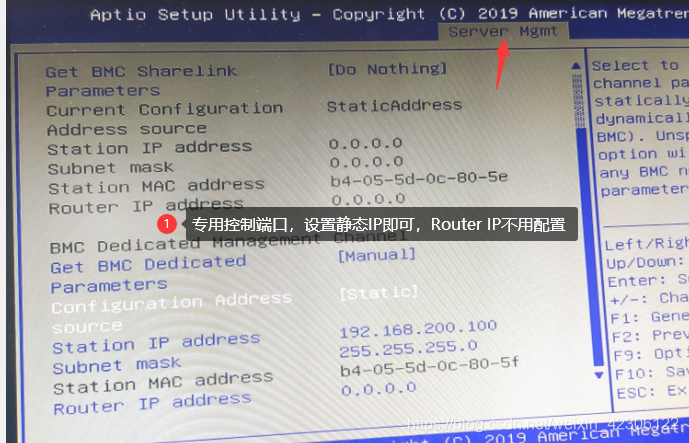The height and width of the screenshot is (443, 689).
Task: Select the highlighted Configuration Address source item
Action: [x=171, y=313]
